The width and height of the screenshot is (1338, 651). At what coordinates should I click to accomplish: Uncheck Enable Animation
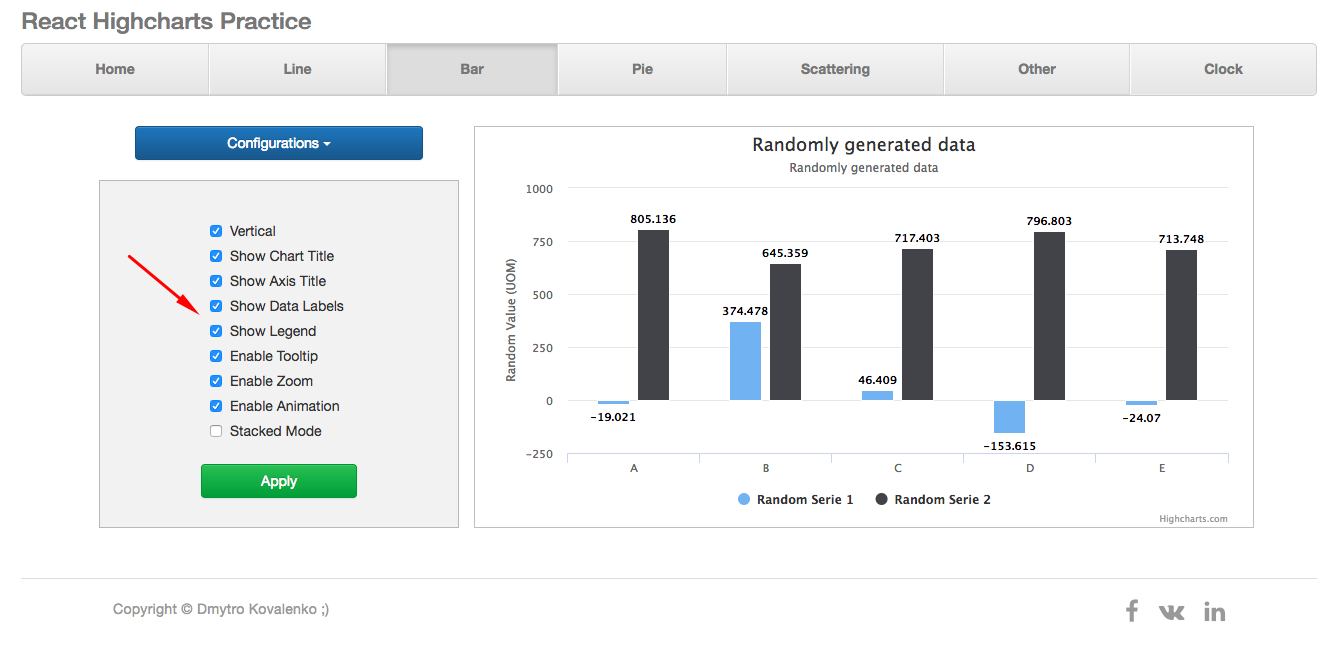pos(215,405)
